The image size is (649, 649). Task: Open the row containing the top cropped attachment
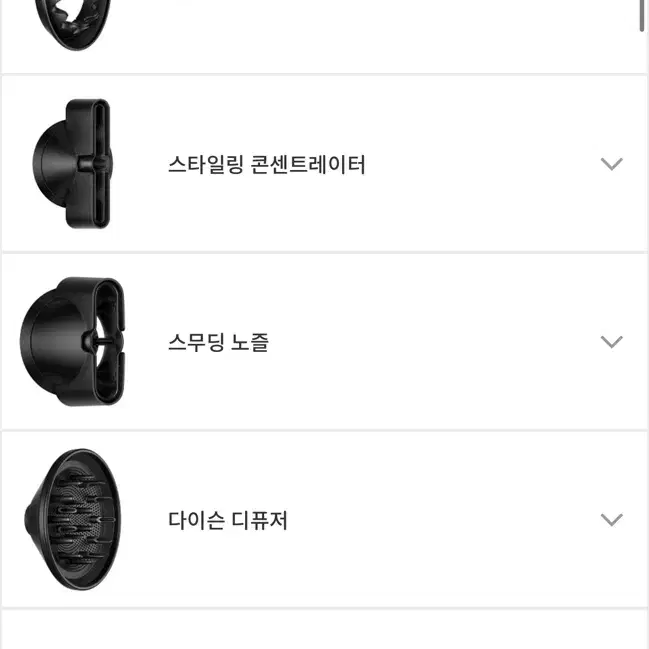click(x=324, y=36)
